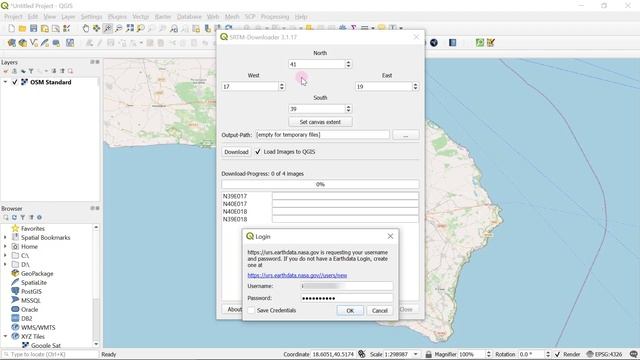Click filter icon in Browser panel
The height and width of the screenshot is (360, 640).
click(23, 218)
